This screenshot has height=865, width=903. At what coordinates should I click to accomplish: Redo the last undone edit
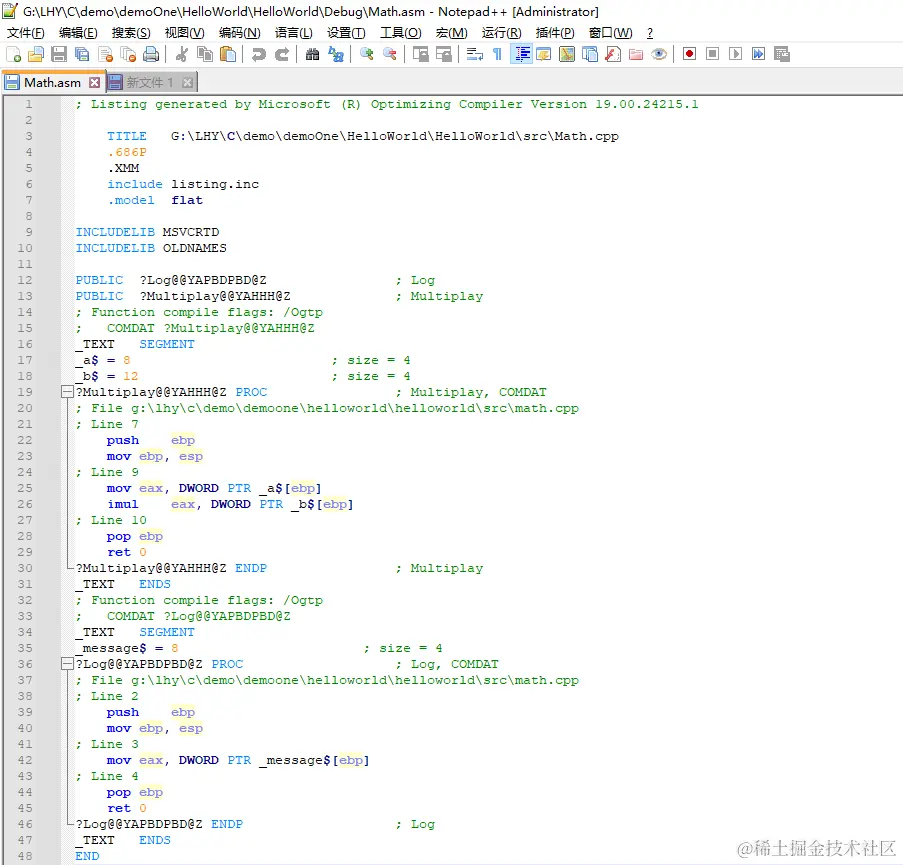[282, 54]
